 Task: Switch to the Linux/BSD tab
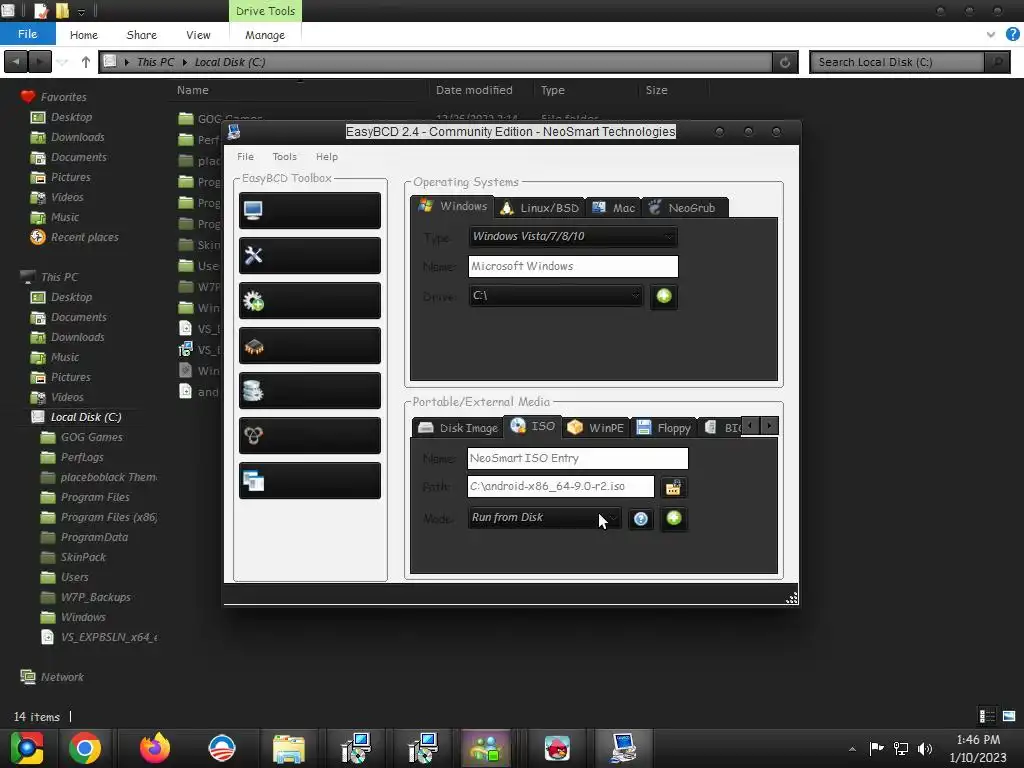[539, 208]
